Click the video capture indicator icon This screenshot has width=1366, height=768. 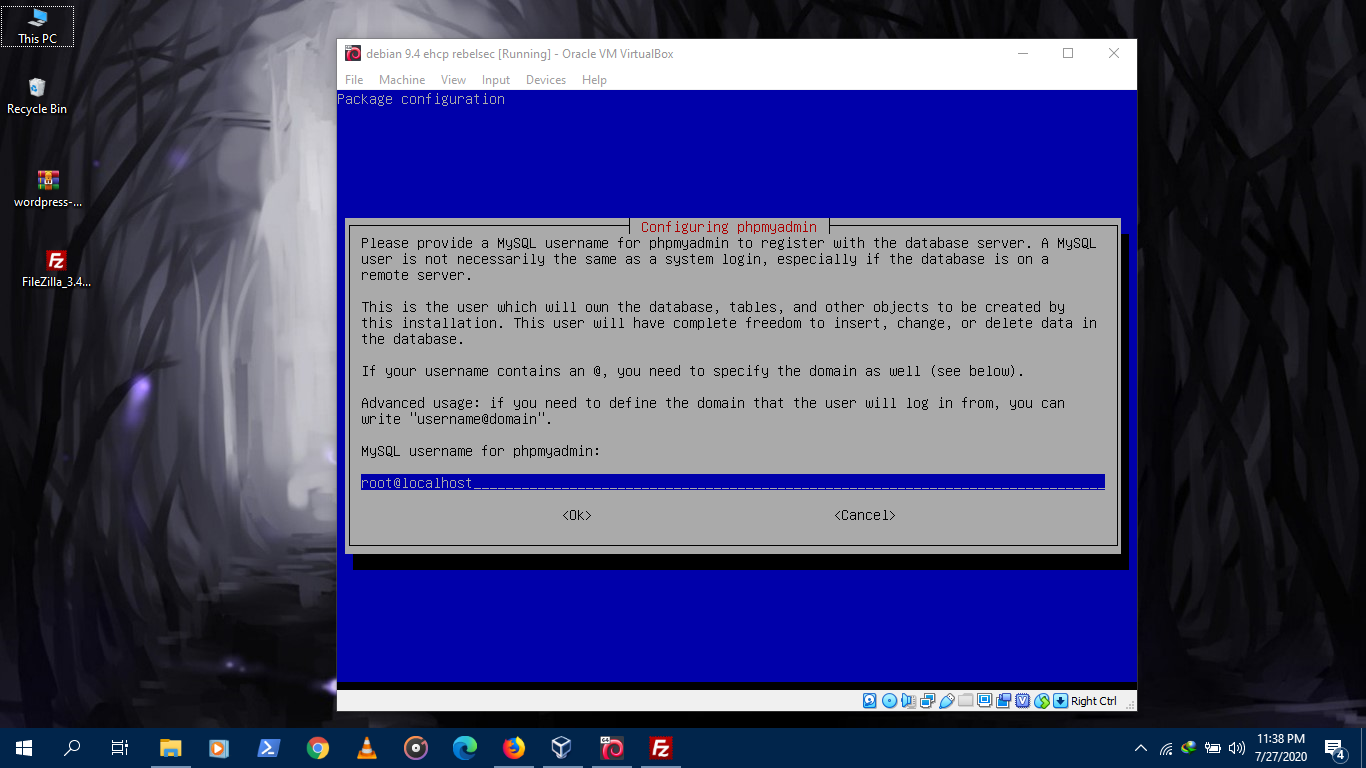click(1004, 701)
